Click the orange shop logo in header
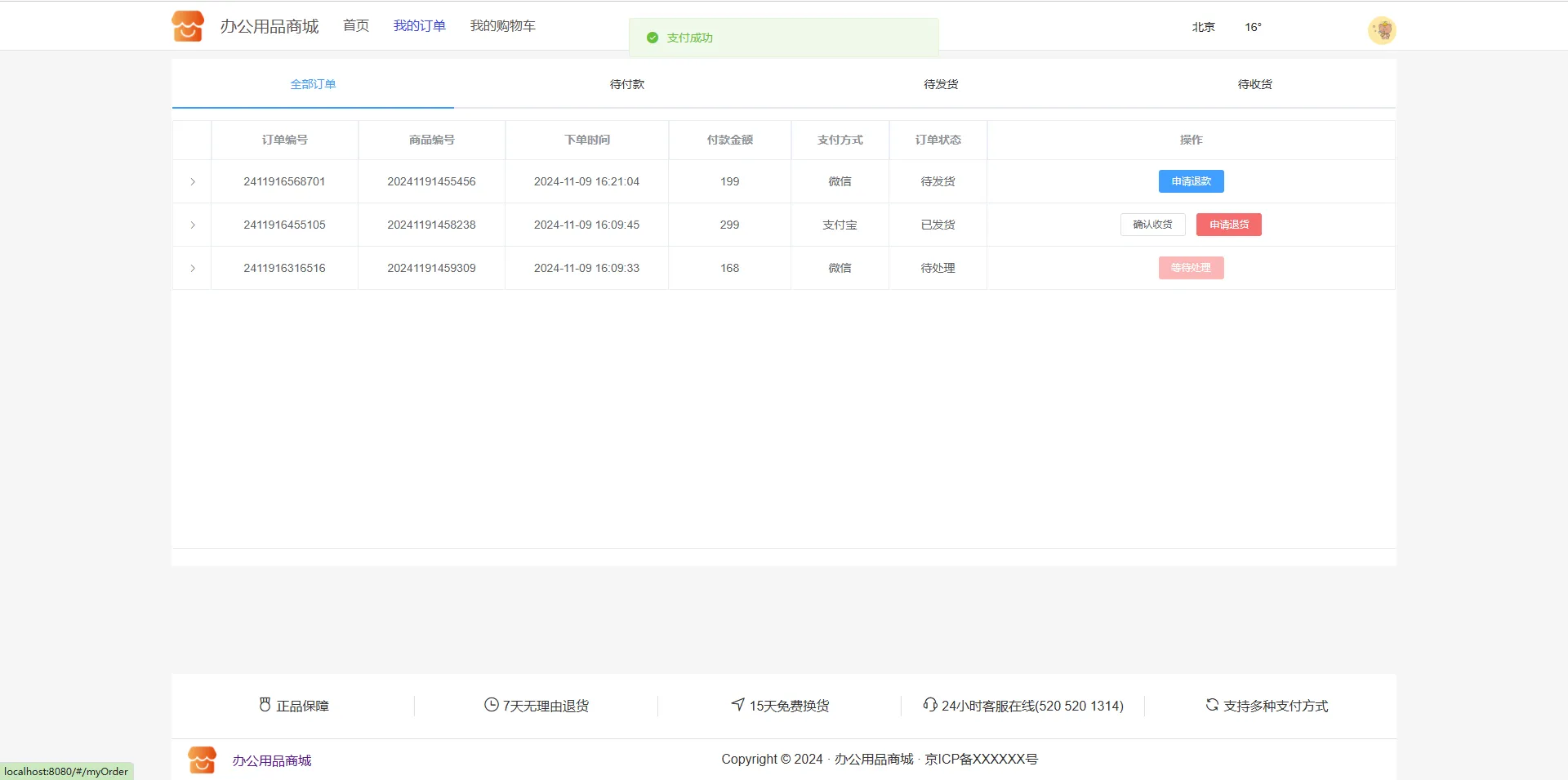The width and height of the screenshot is (1568, 780). (x=187, y=26)
